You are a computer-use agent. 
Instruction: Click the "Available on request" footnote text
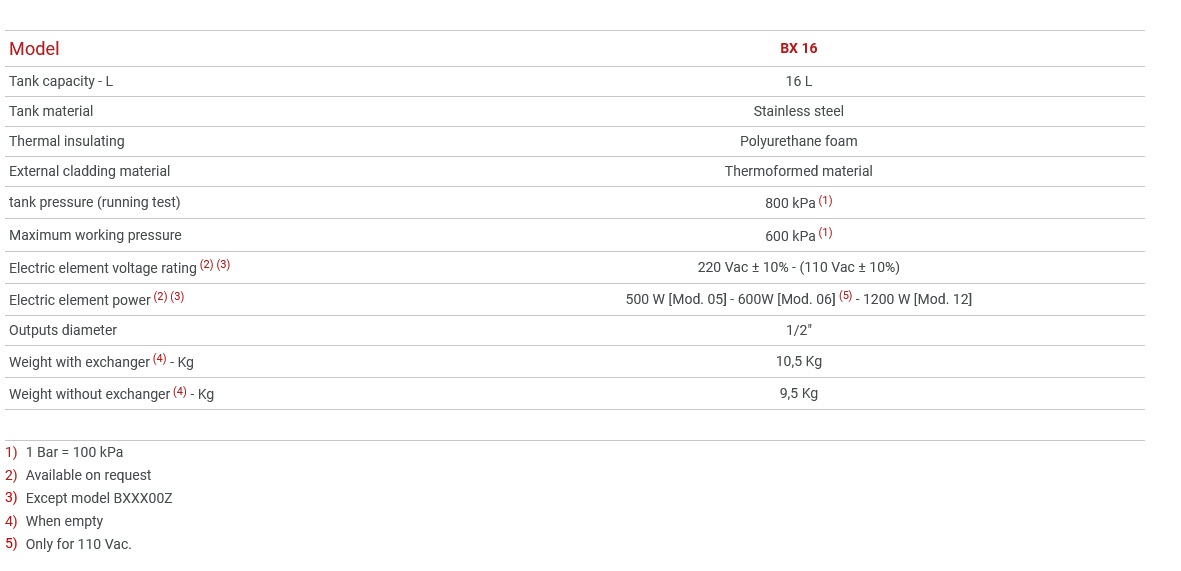click(88, 475)
